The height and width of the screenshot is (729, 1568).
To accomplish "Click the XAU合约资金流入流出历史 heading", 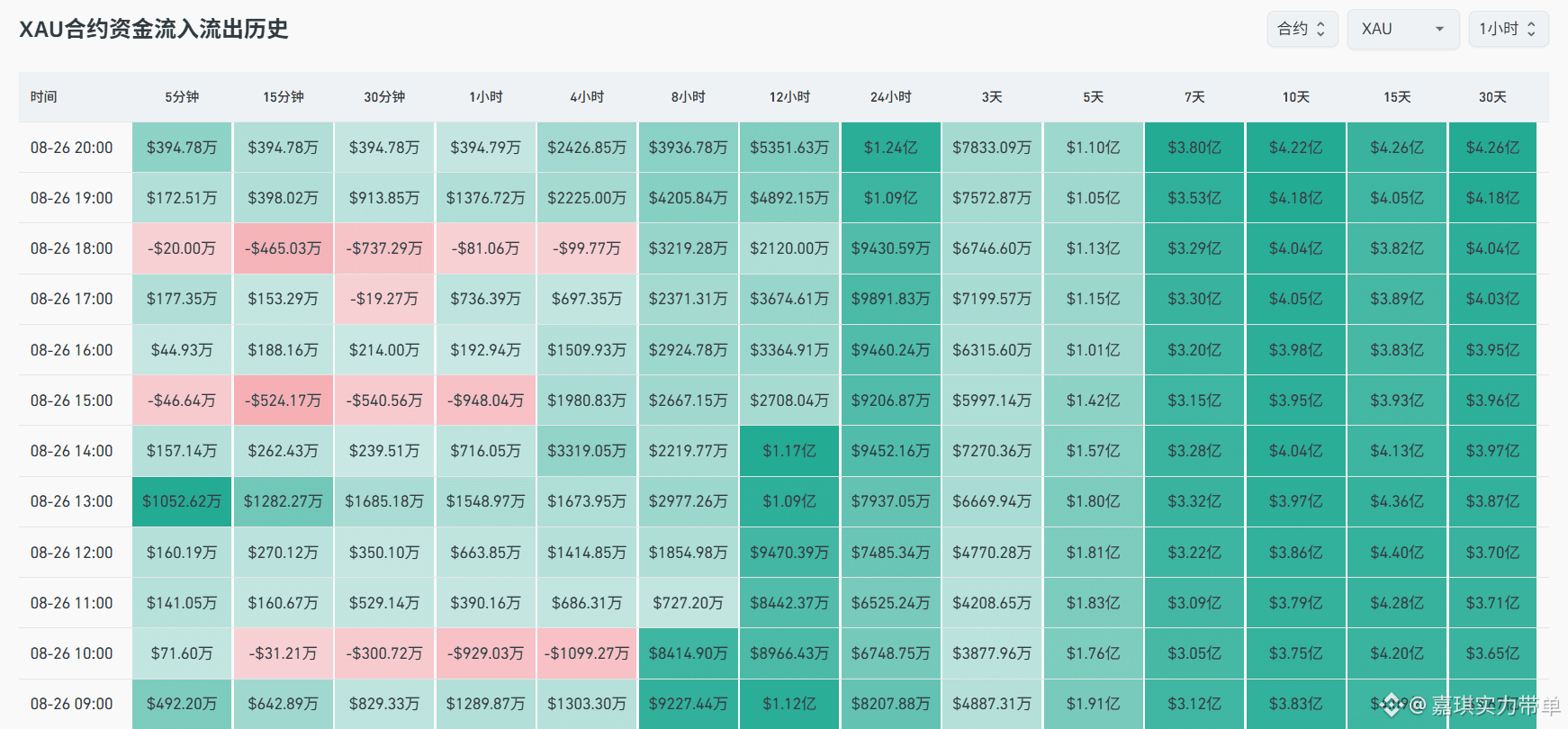I will coord(154,29).
